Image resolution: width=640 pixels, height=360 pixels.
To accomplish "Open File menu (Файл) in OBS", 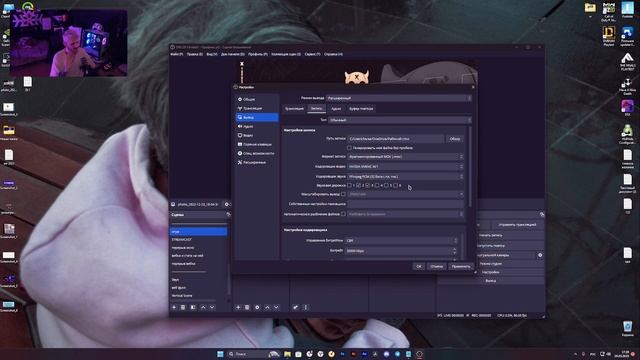I will click(177, 54).
